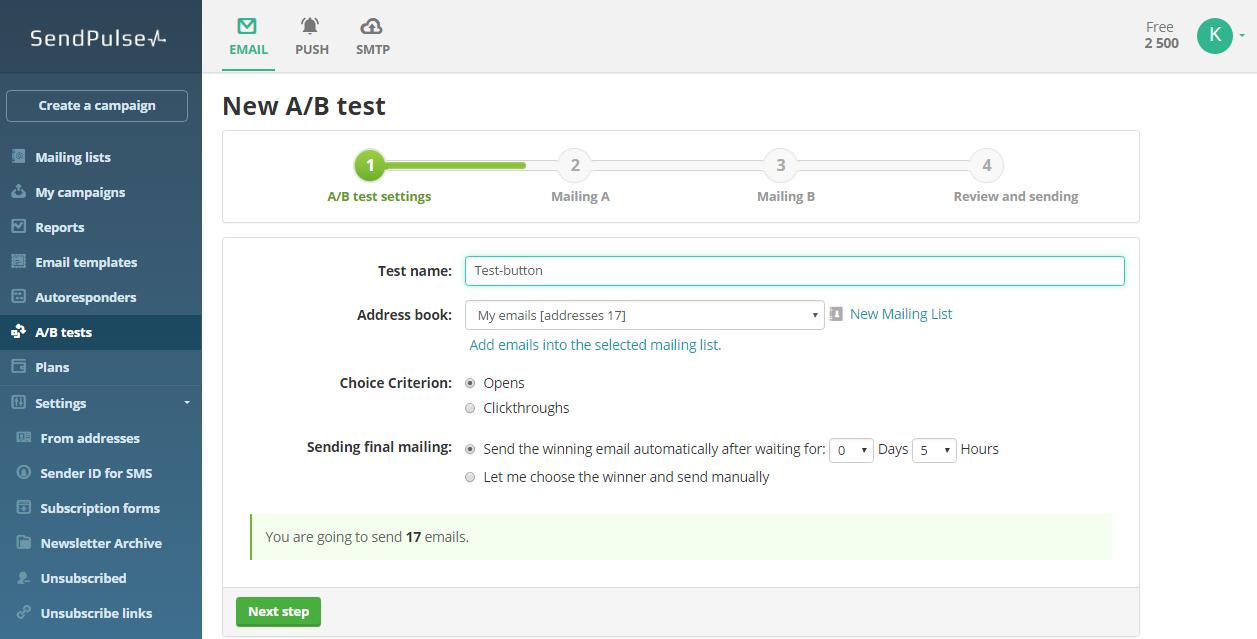
Task: Select the Clickthroughs choice criterion
Action: pos(470,408)
